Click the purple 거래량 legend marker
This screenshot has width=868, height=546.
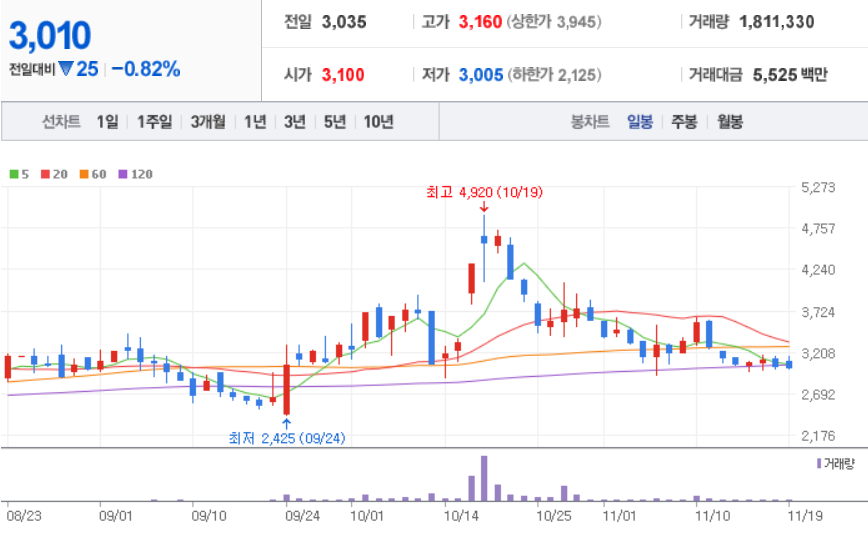coord(819,463)
